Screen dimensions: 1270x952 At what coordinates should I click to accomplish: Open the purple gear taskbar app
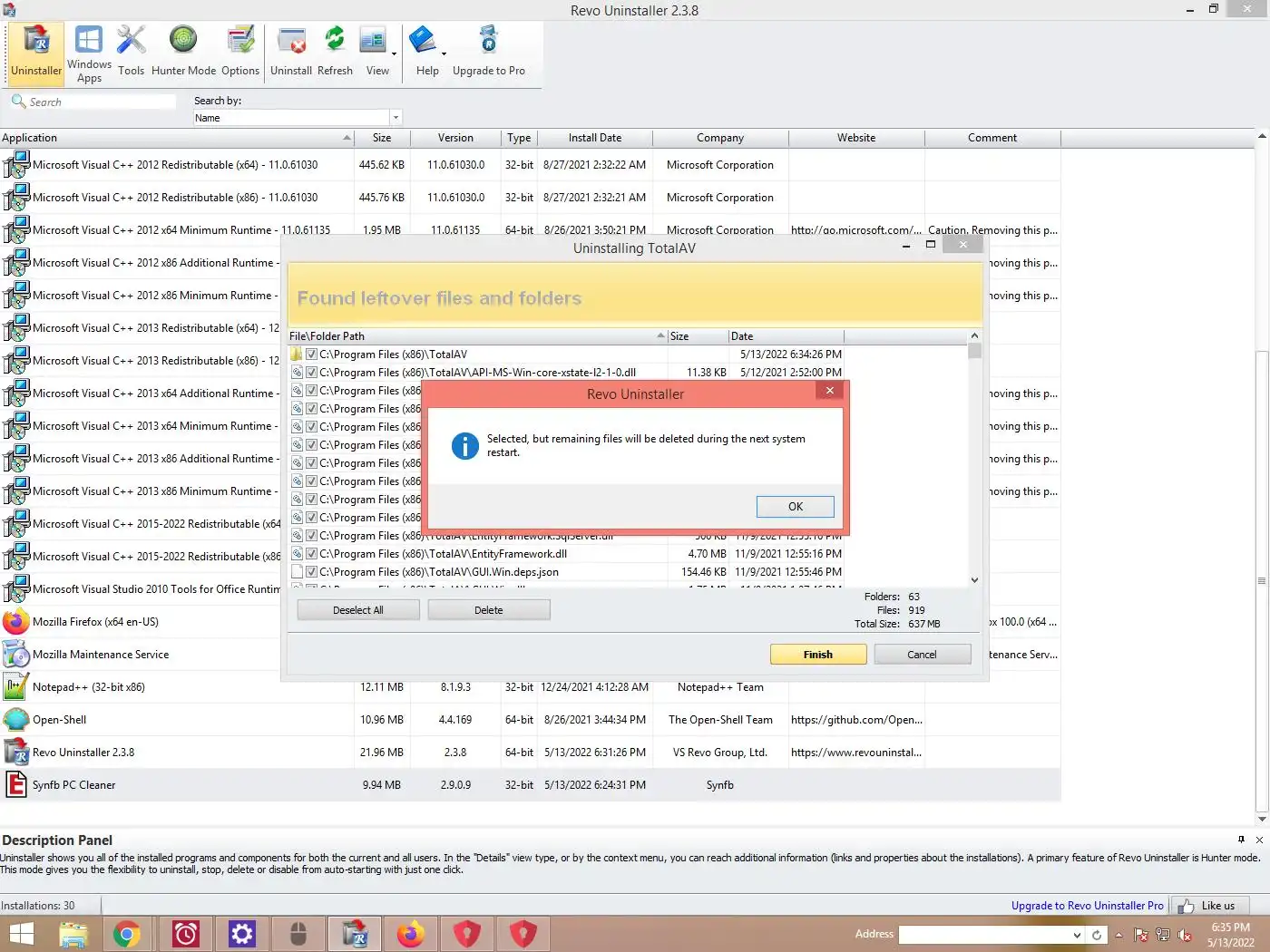point(242,934)
